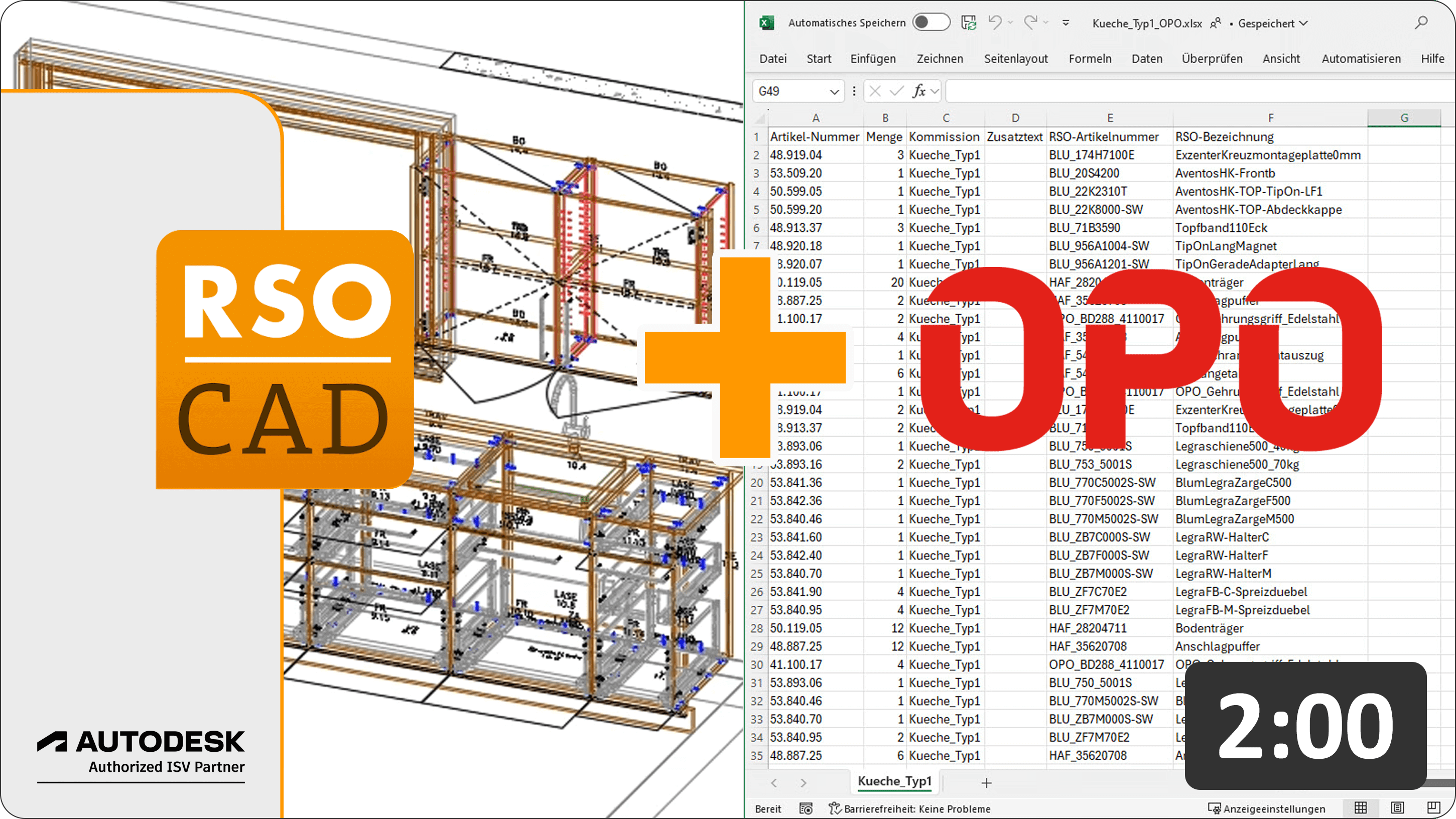
Task: Switch to Page Layout view in status bar
Action: coord(1397,808)
